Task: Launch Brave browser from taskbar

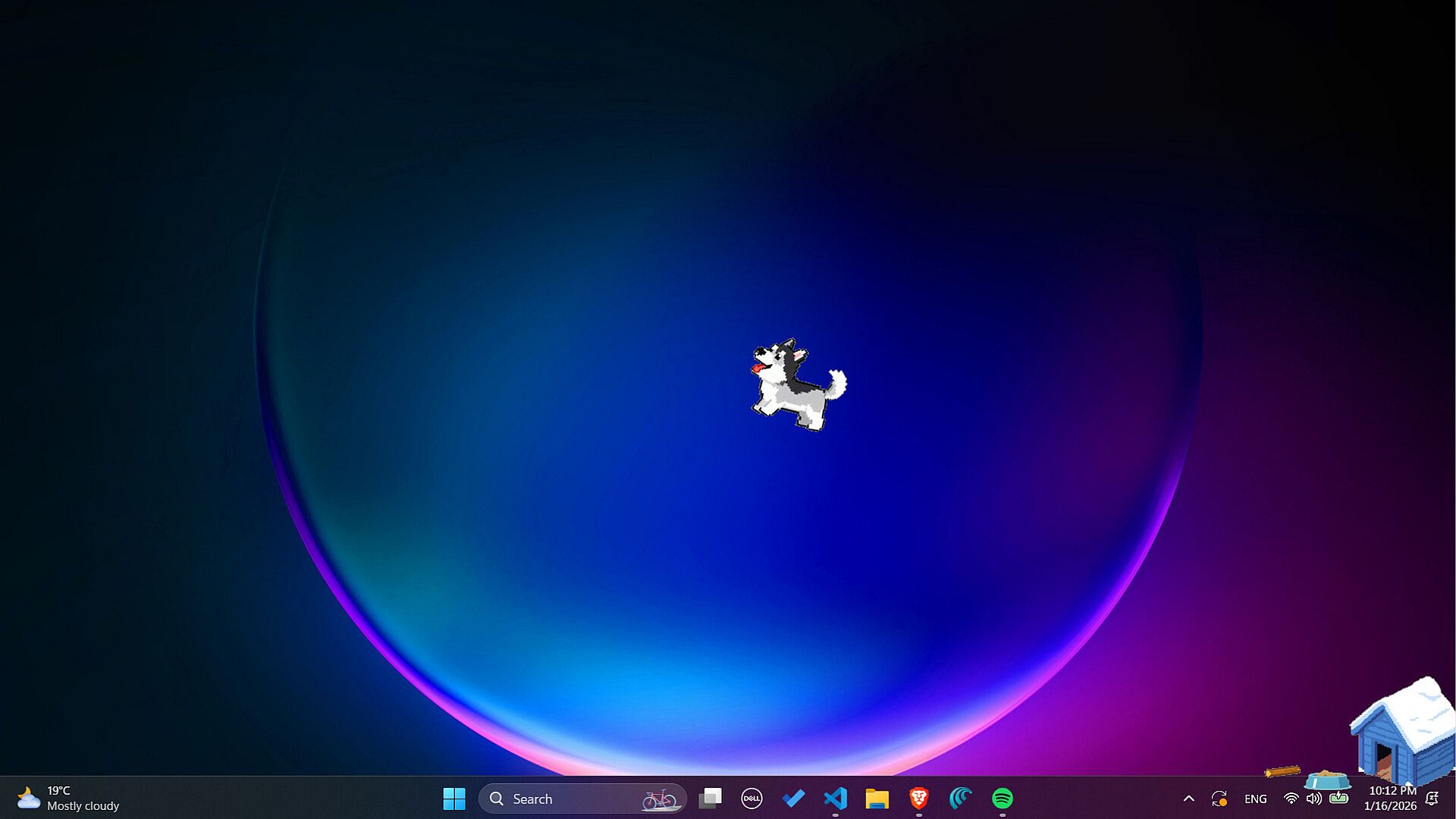Action: tap(918, 799)
